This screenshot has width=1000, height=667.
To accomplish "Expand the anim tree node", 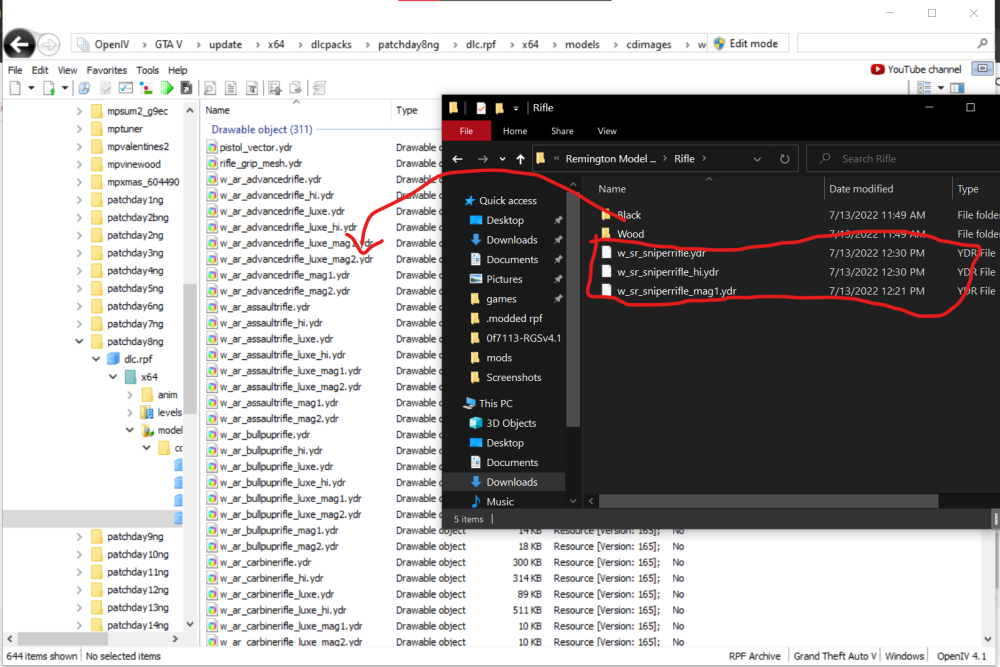I will (x=130, y=395).
